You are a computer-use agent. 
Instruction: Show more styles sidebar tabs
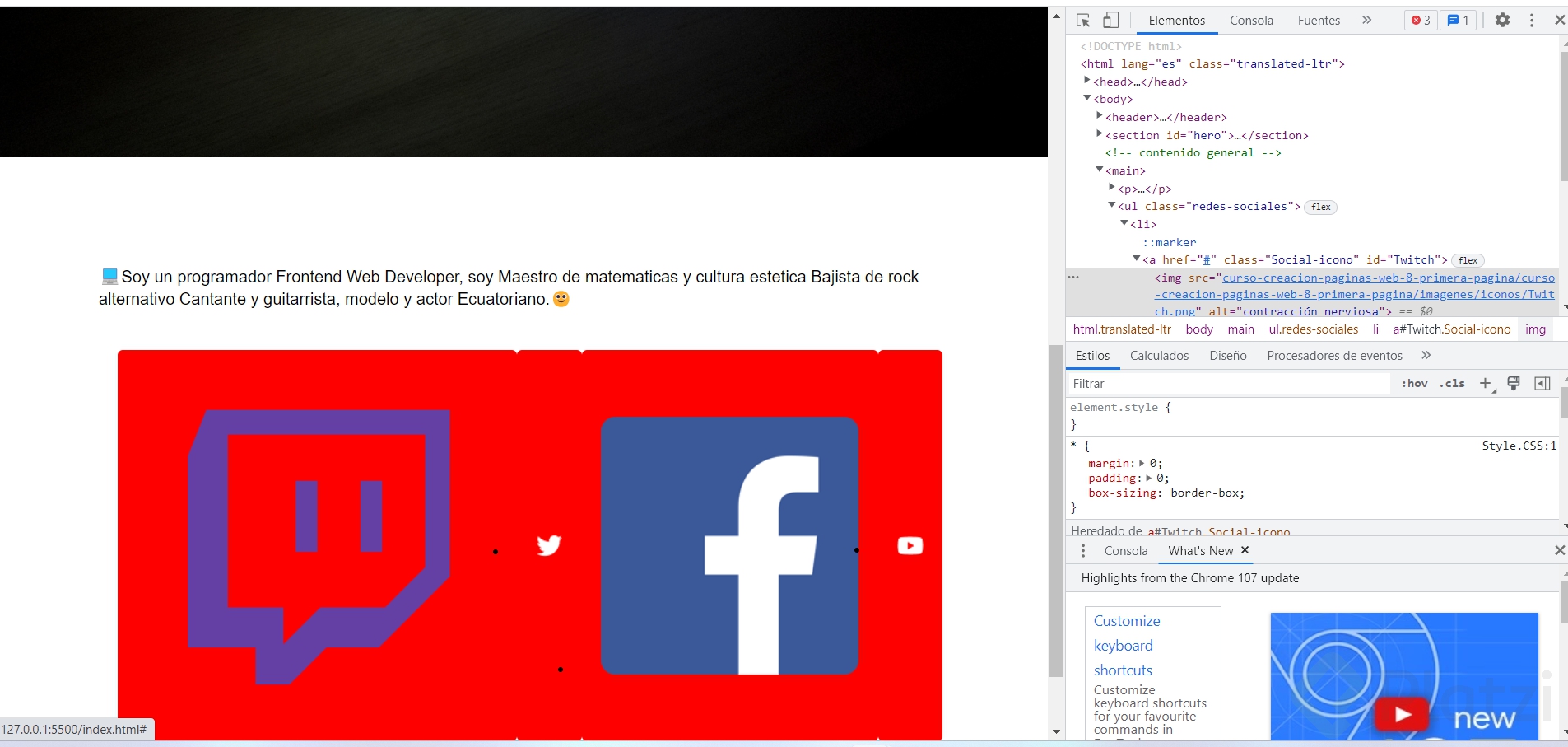pos(1426,355)
